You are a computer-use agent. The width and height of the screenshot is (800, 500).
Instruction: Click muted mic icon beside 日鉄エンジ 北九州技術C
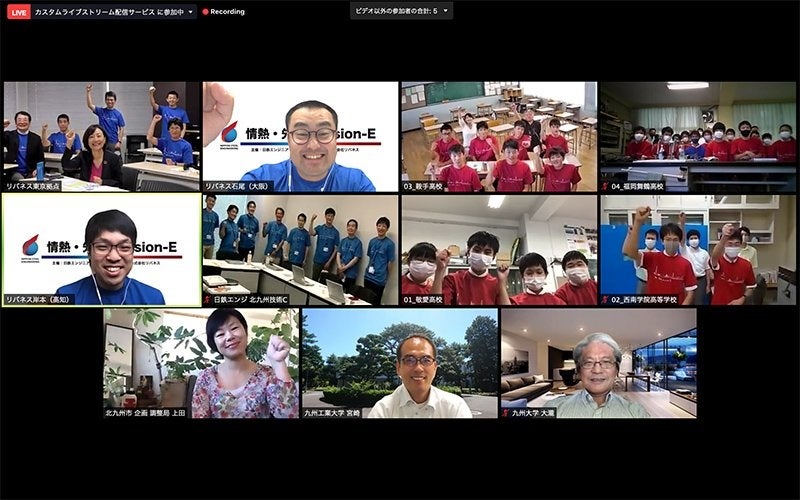208,300
